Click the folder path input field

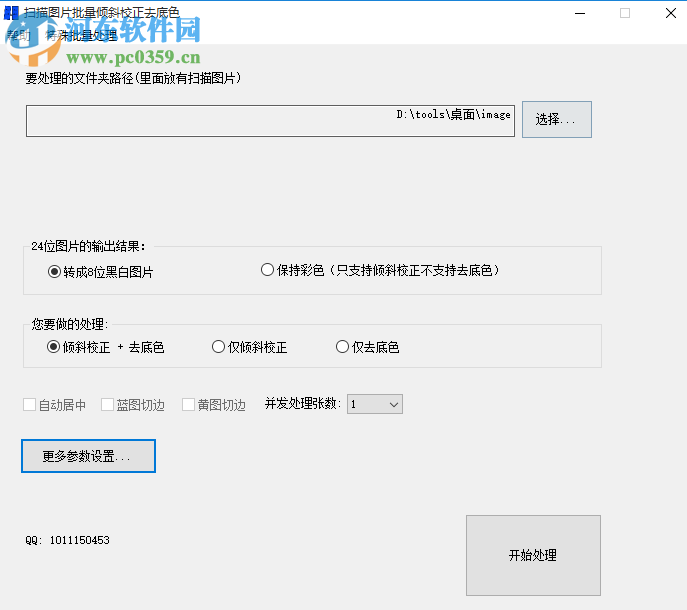(x=270, y=121)
